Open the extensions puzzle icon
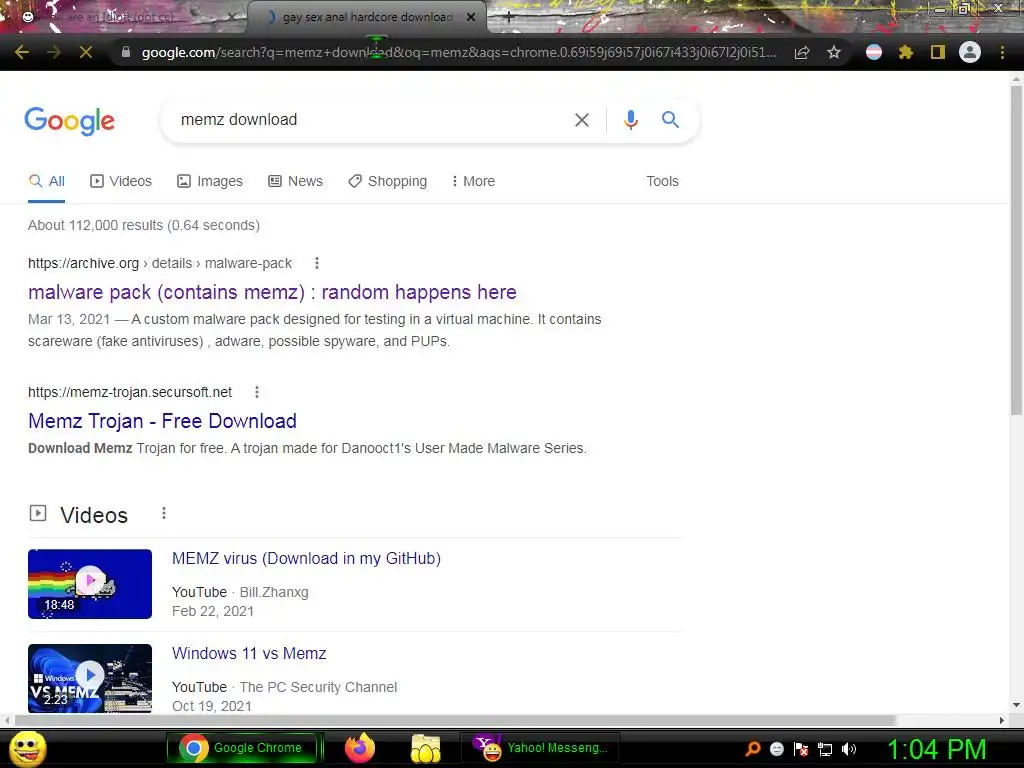Viewport: 1024px width, 768px height. (905, 52)
